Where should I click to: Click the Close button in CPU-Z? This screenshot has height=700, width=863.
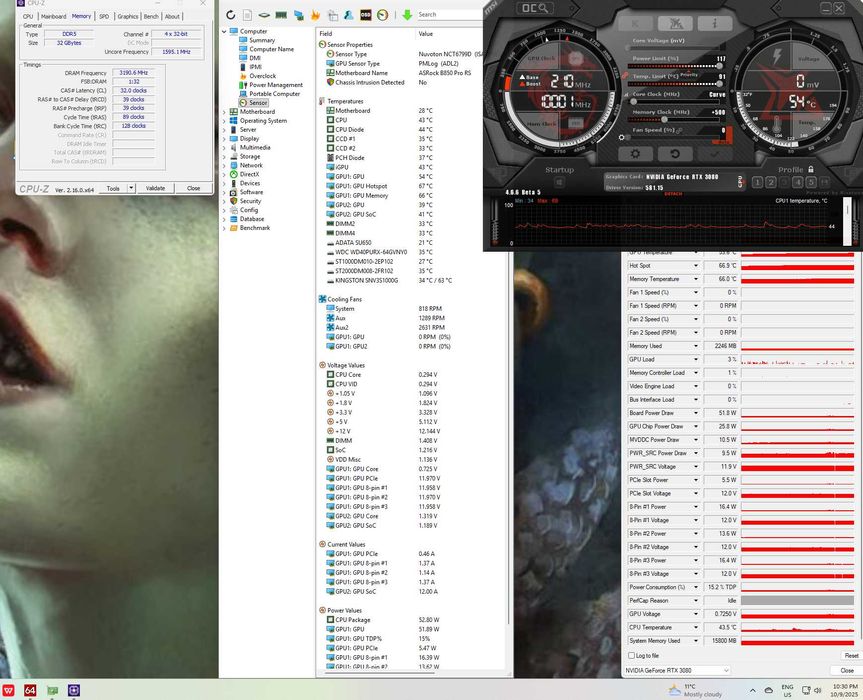click(x=194, y=188)
